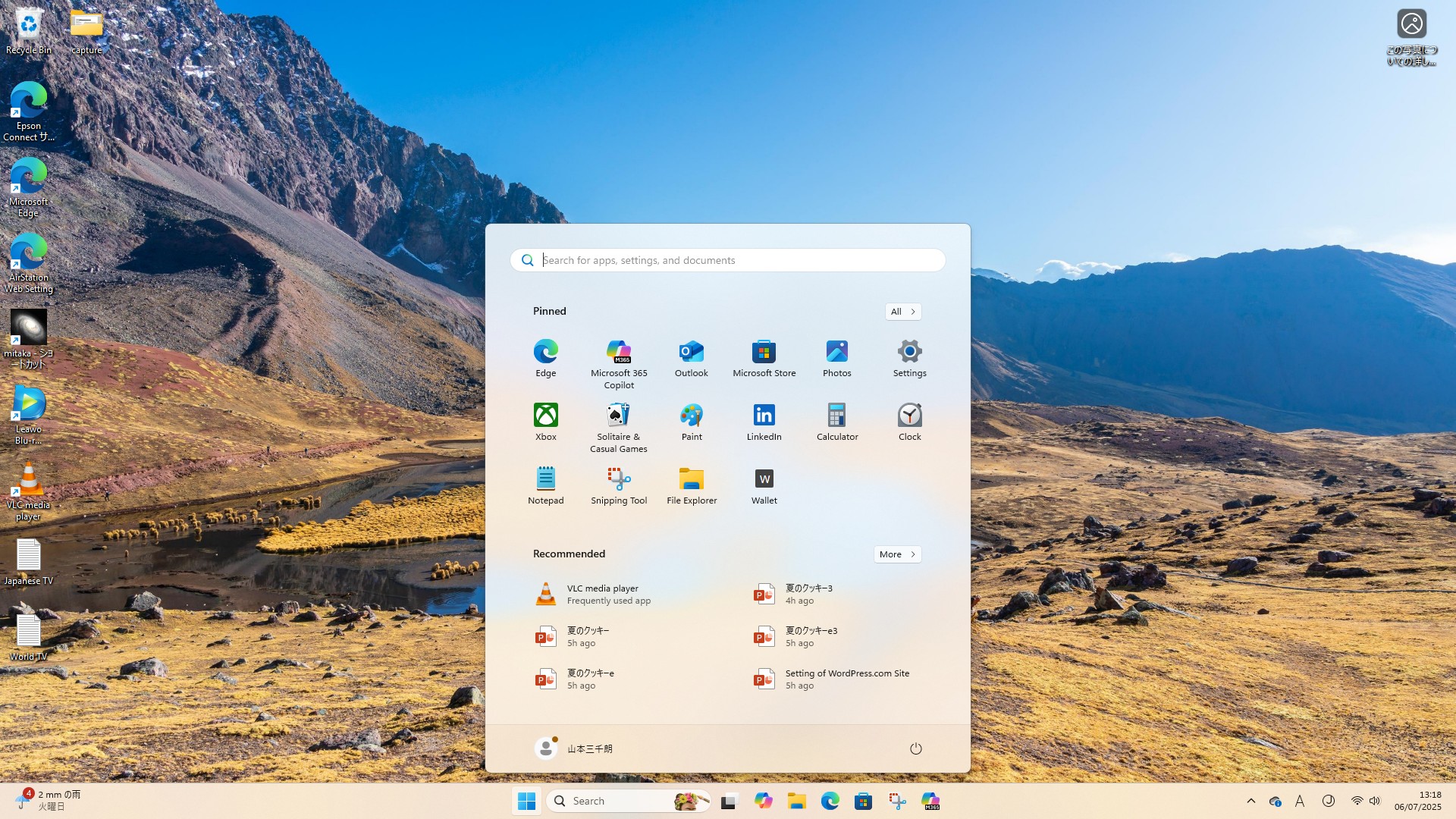This screenshot has height=819, width=1456.
Task: Open the user account 山本三千朗 profile
Action: pos(574,748)
